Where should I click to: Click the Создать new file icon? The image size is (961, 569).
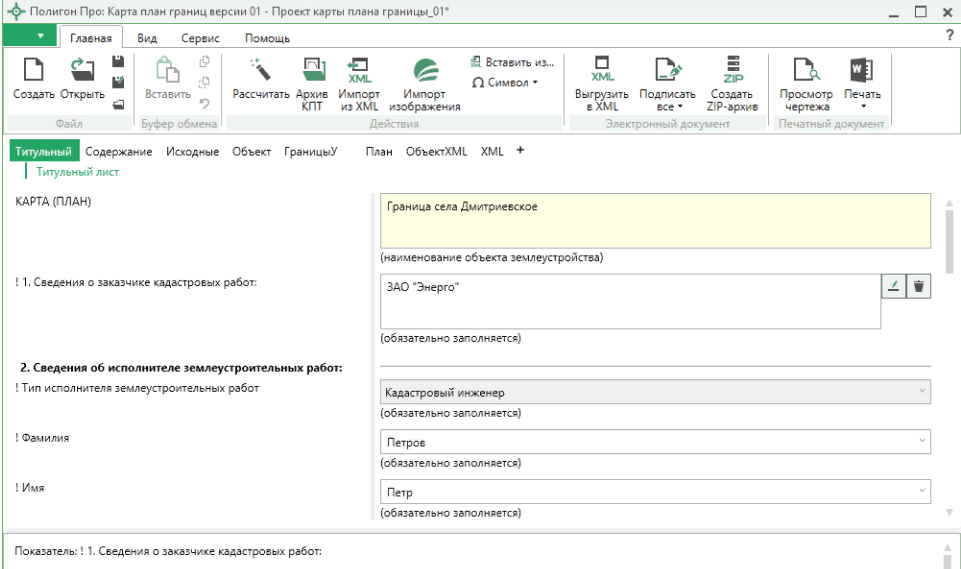point(33,70)
